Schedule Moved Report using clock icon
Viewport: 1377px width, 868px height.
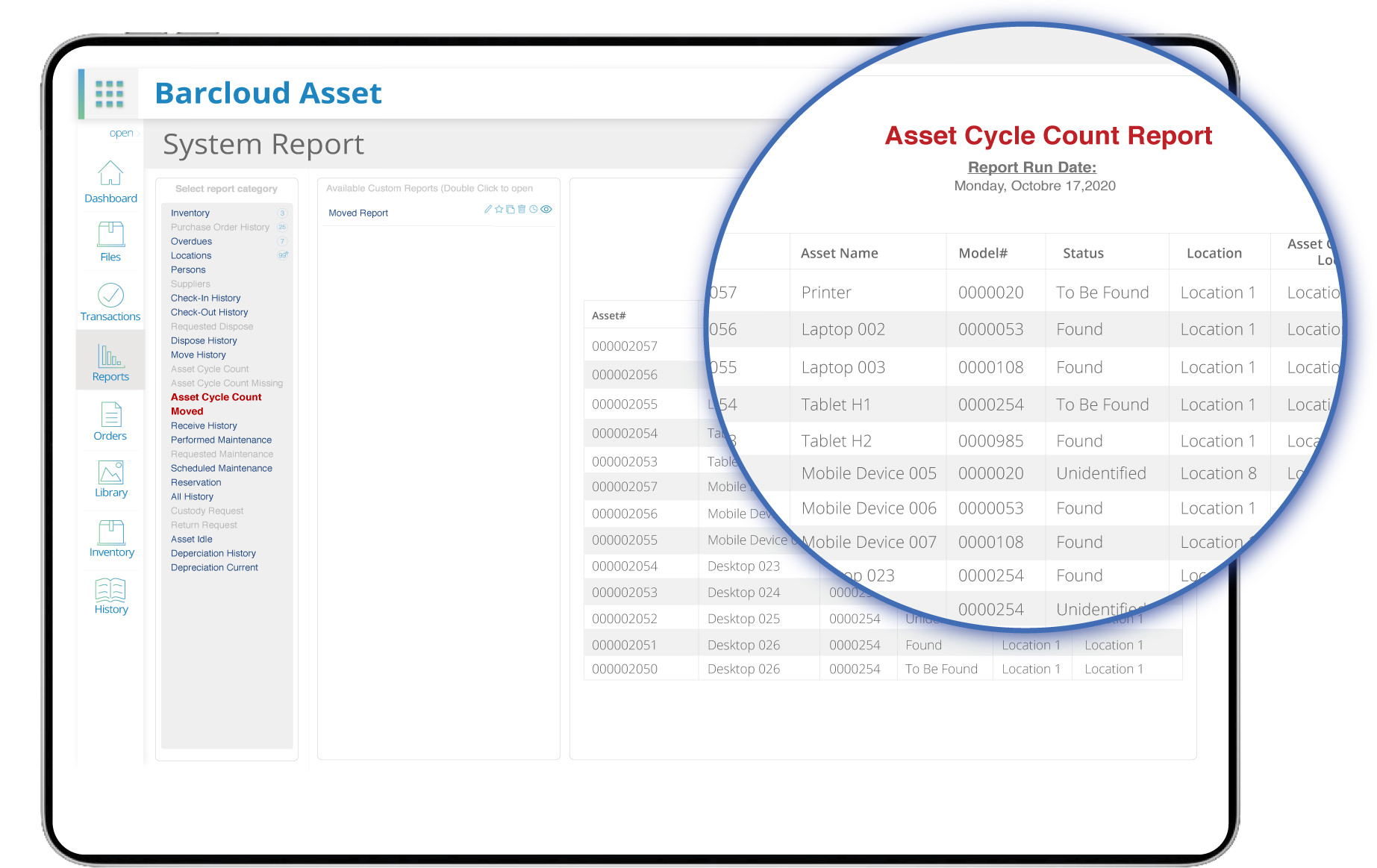[534, 210]
